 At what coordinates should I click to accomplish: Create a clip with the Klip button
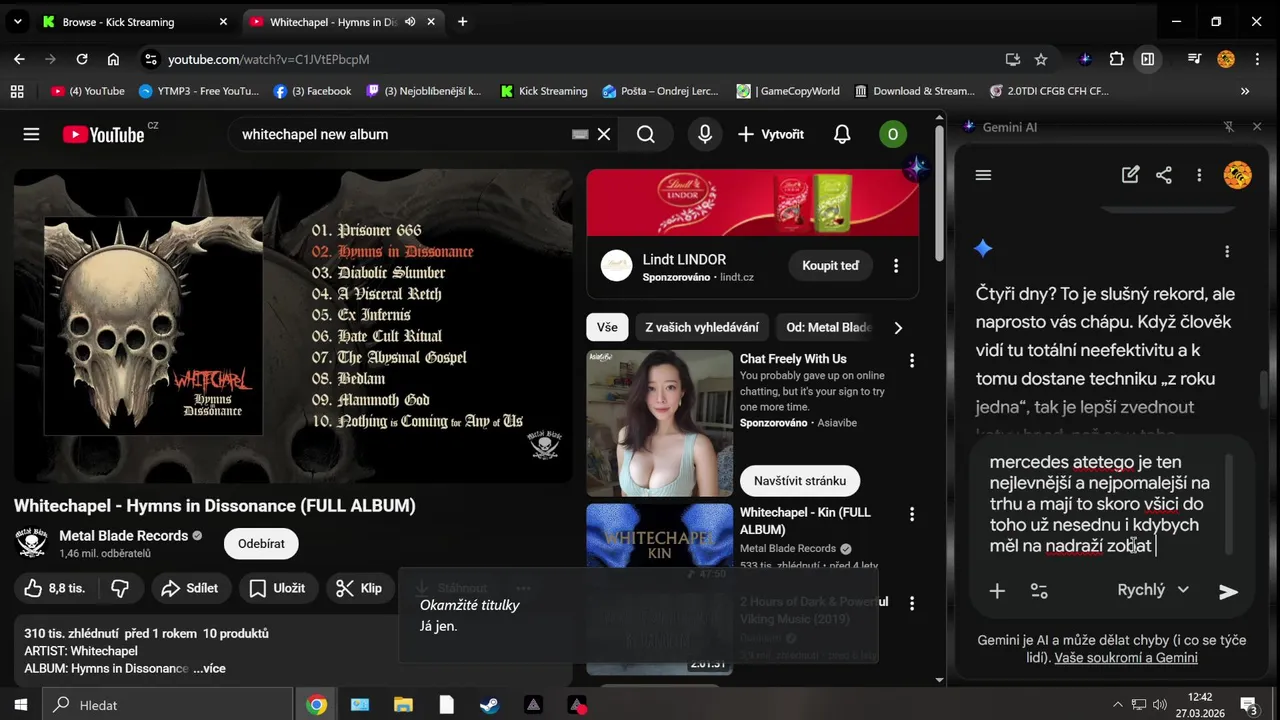(x=359, y=588)
